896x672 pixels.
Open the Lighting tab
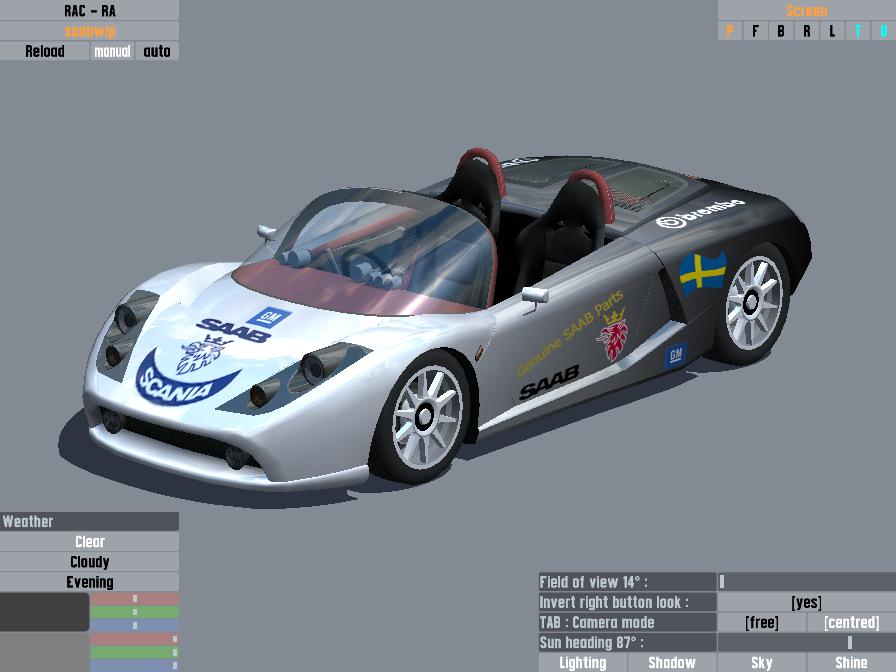point(583,663)
